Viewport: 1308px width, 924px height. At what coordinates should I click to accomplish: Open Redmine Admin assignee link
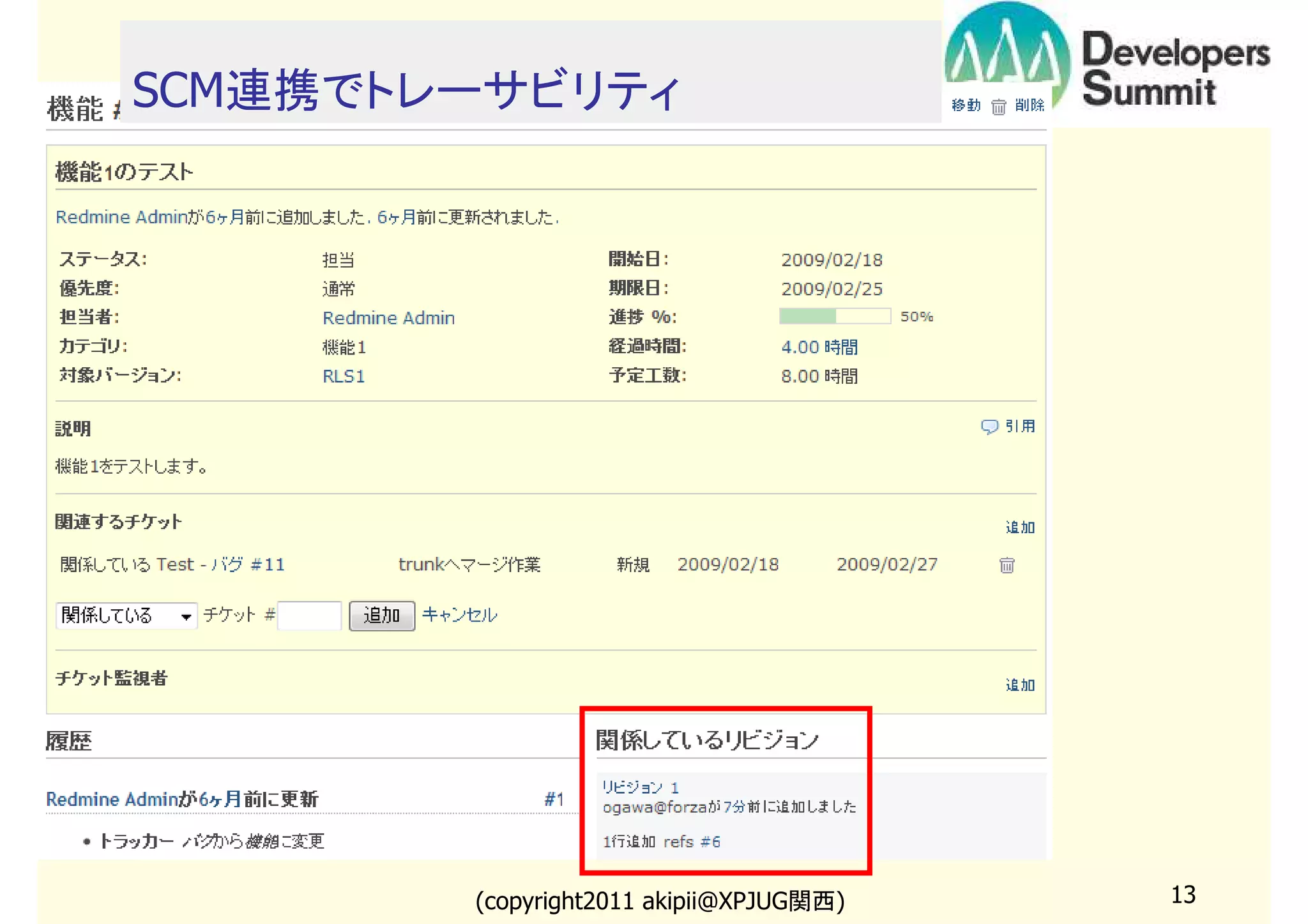tap(388, 318)
